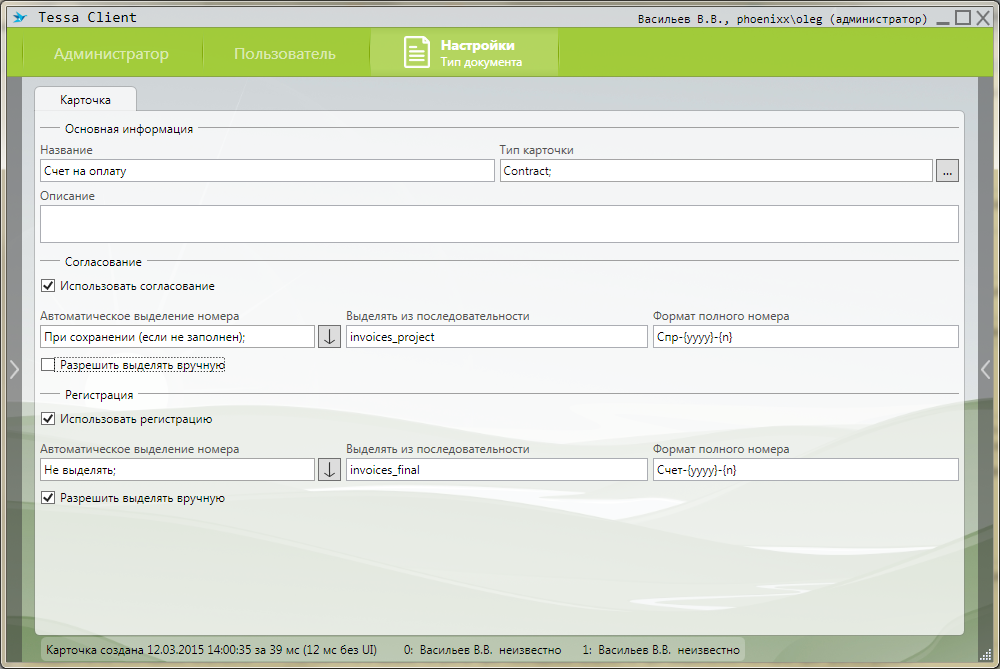Switch to the Пользователь tab
Image resolution: width=1000 pixels, height=669 pixels.
(285, 54)
